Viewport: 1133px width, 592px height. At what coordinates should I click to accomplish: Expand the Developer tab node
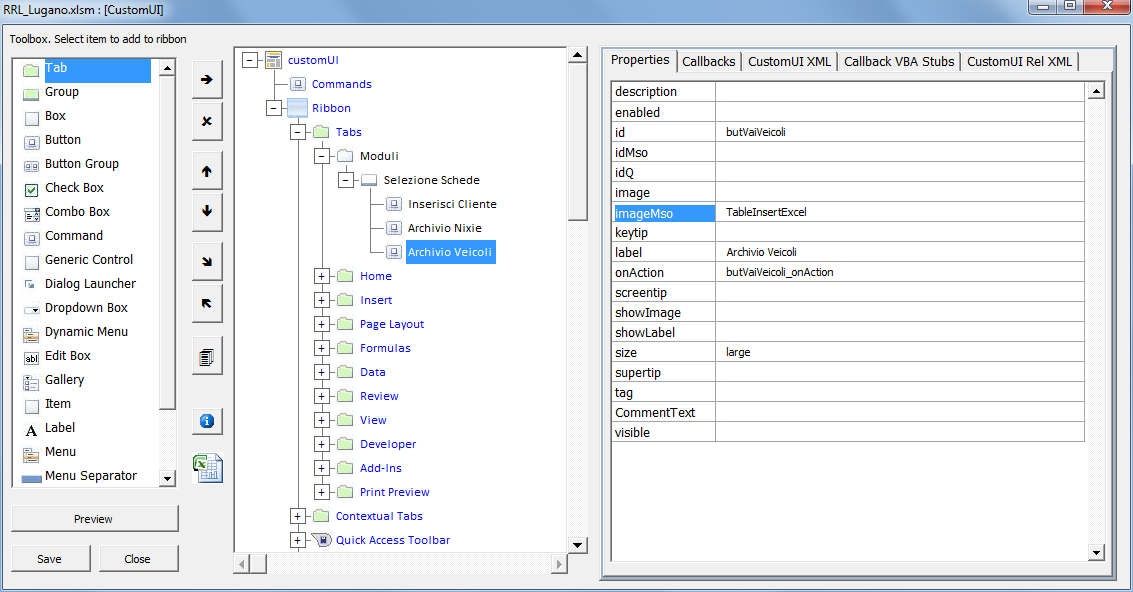point(322,444)
